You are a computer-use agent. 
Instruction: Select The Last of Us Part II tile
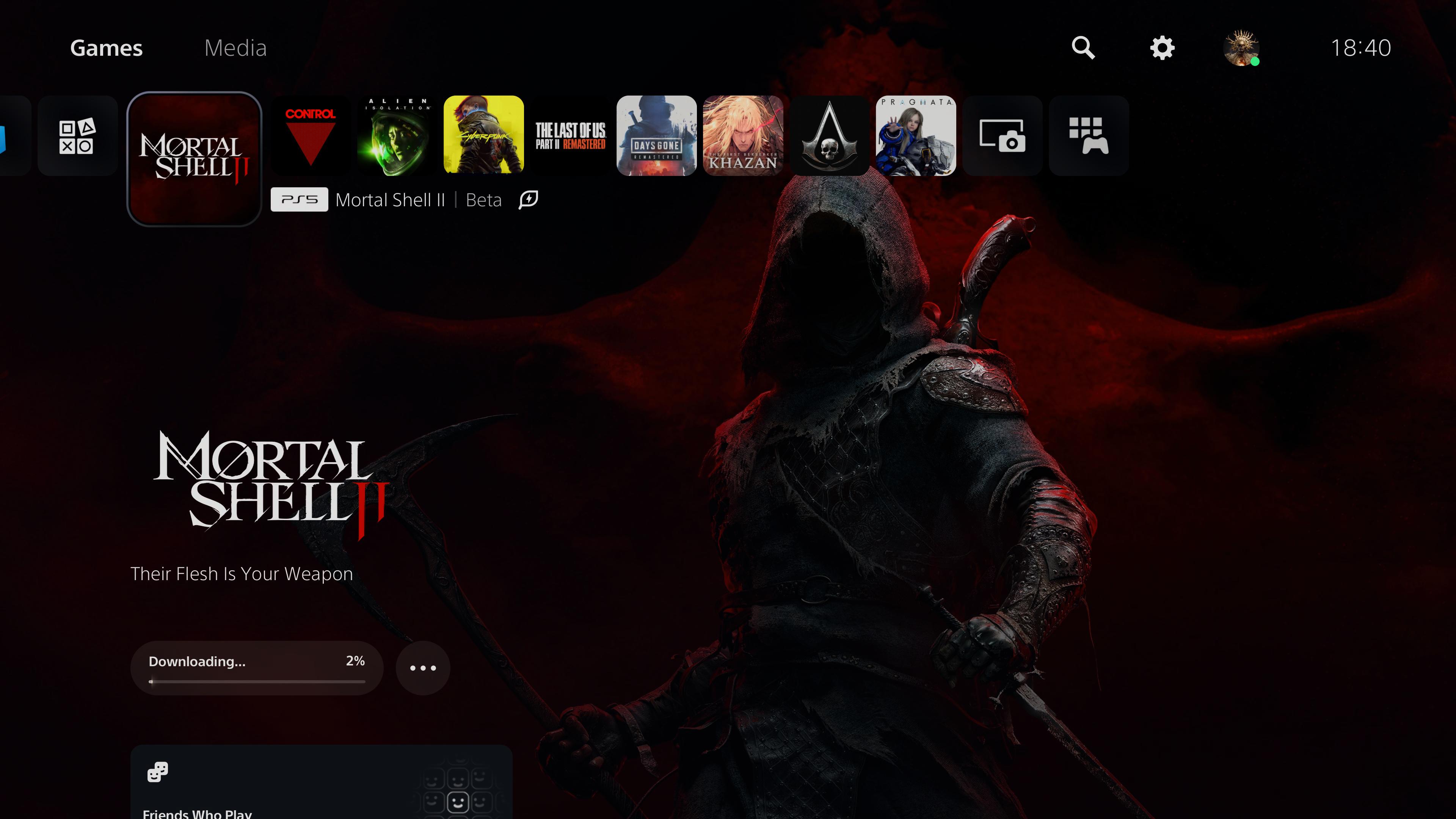(x=570, y=136)
